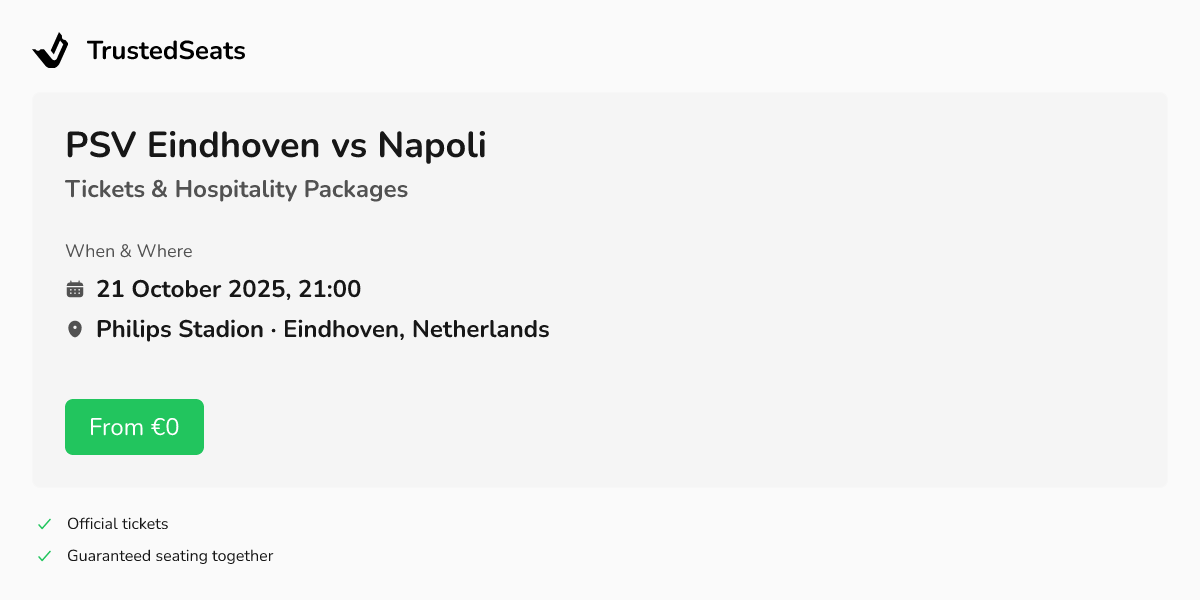
Task: Click the TrustedSeats wordmark
Action: 166,50
